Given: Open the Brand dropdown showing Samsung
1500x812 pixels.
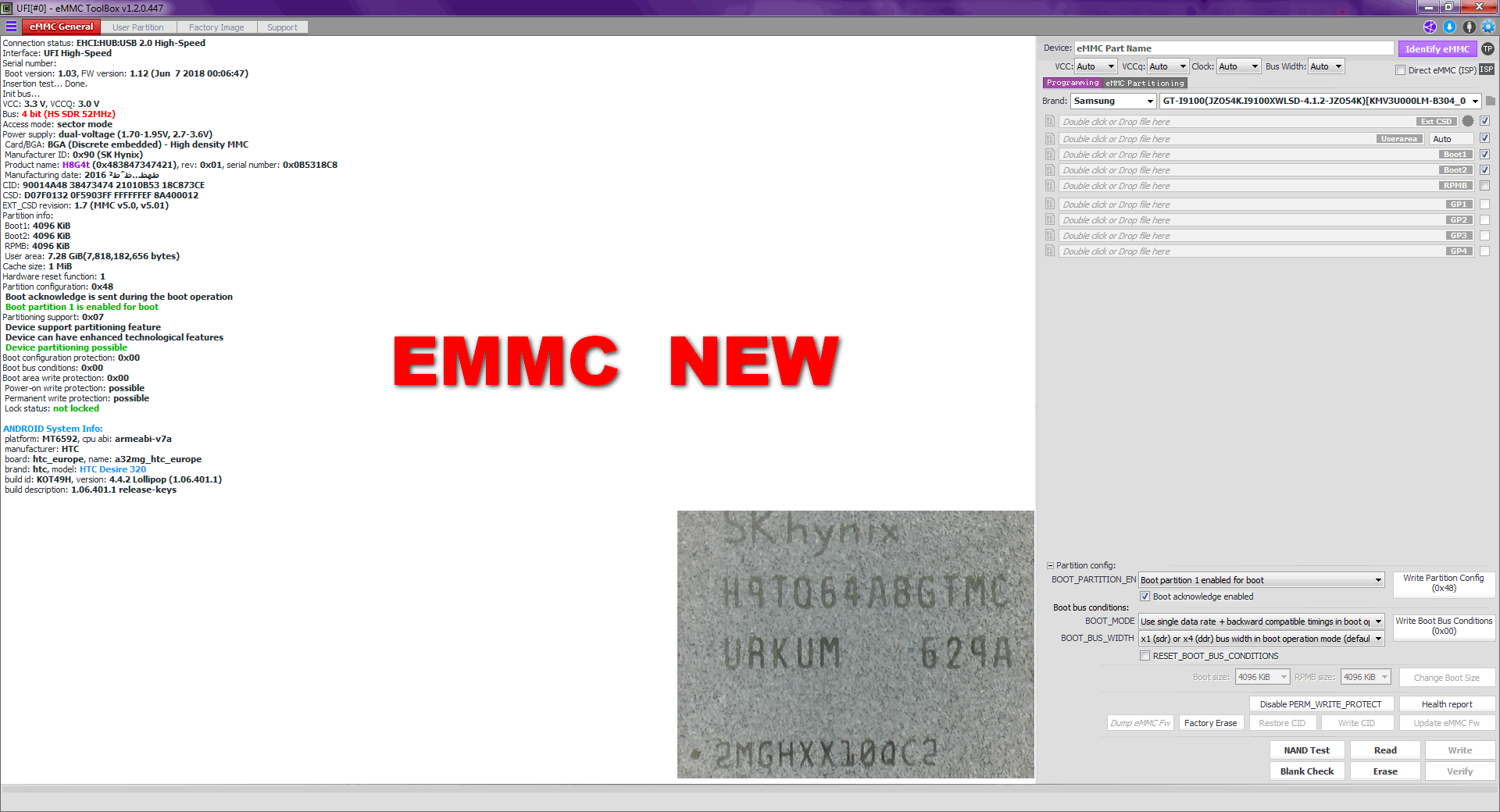Looking at the screenshot, I should [x=1113, y=101].
